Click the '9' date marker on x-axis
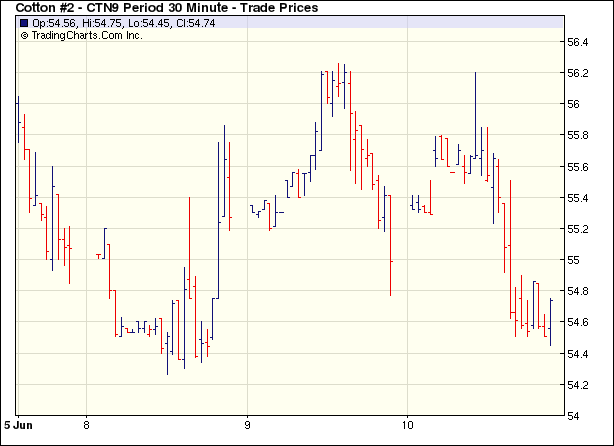Image resolution: width=614 pixels, height=446 pixels. point(247,424)
